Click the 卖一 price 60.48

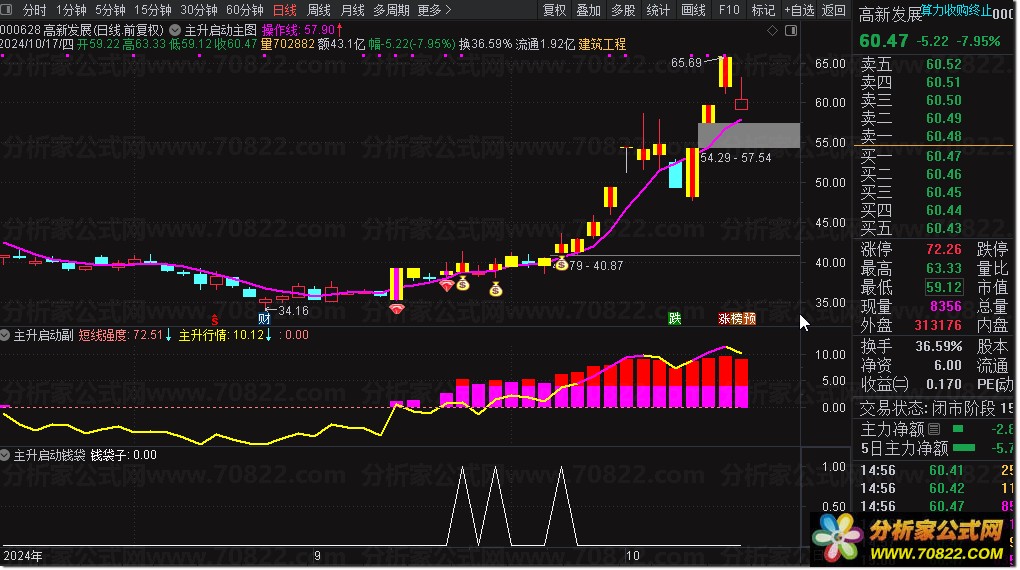tap(943, 136)
